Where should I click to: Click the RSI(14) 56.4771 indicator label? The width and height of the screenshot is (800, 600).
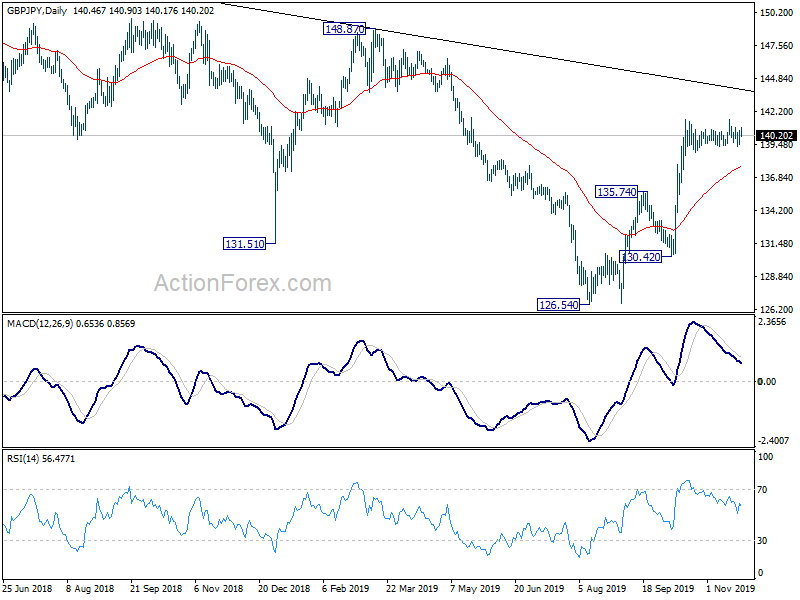[x=41, y=459]
